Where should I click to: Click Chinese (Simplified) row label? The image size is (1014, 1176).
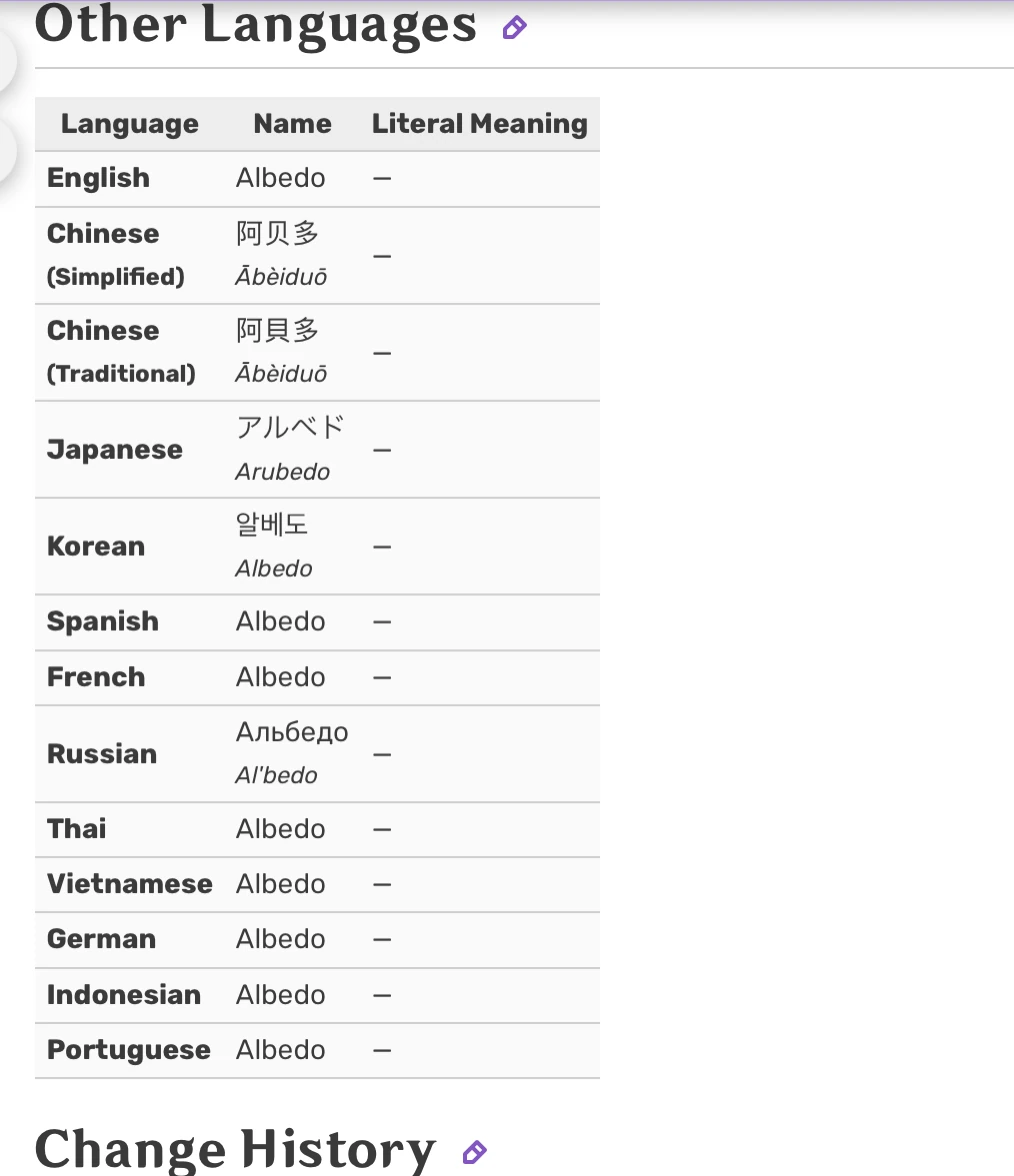coord(116,255)
